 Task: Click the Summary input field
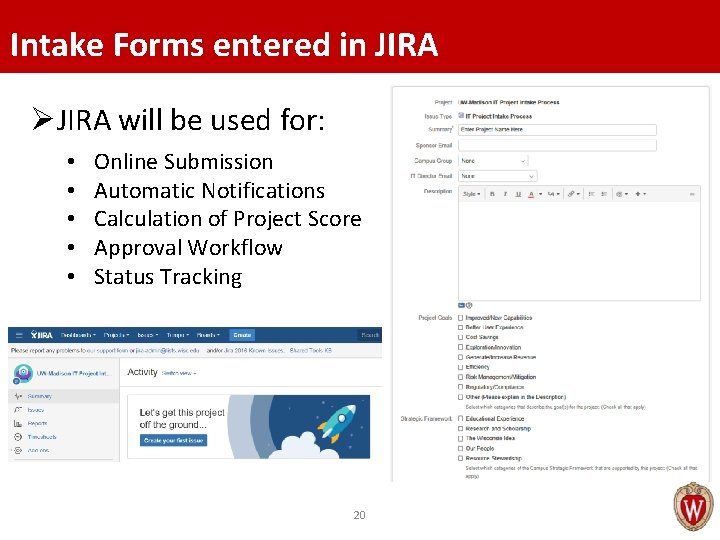click(x=557, y=129)
